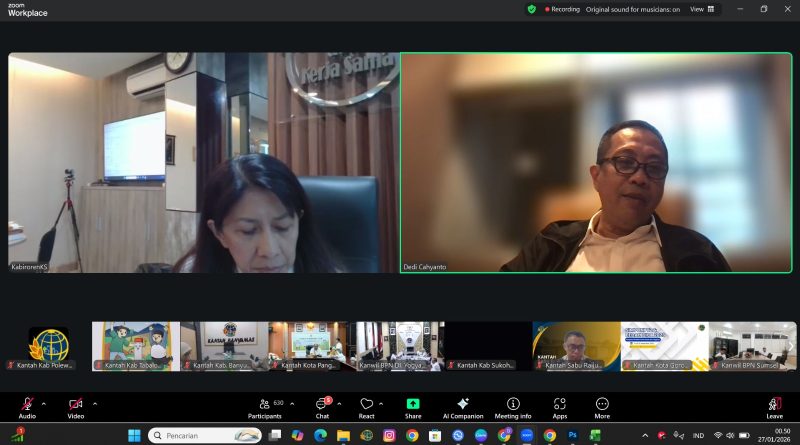This screenshot has width=800, height=445.
Task: Click the Leave meeting button
Action: tap(774, 407)
